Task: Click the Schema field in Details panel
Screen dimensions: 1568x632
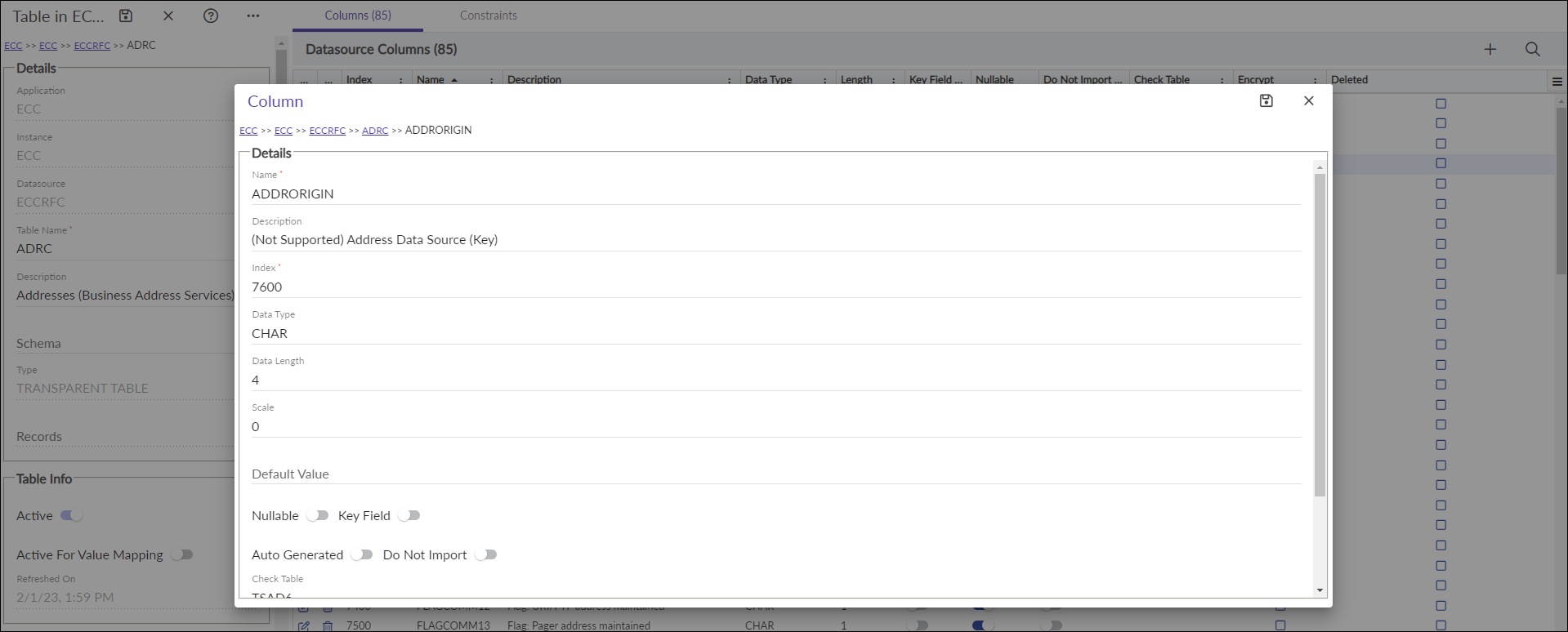Action: (x=125, y=344)
